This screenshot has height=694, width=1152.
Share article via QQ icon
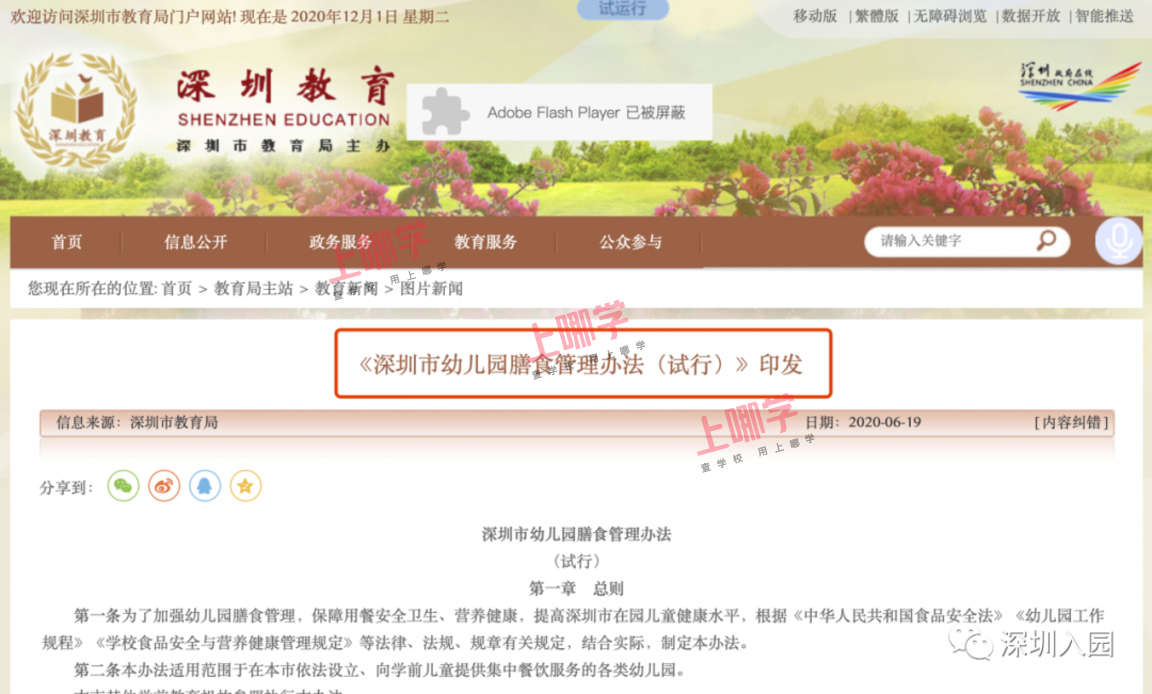point(205,486)
